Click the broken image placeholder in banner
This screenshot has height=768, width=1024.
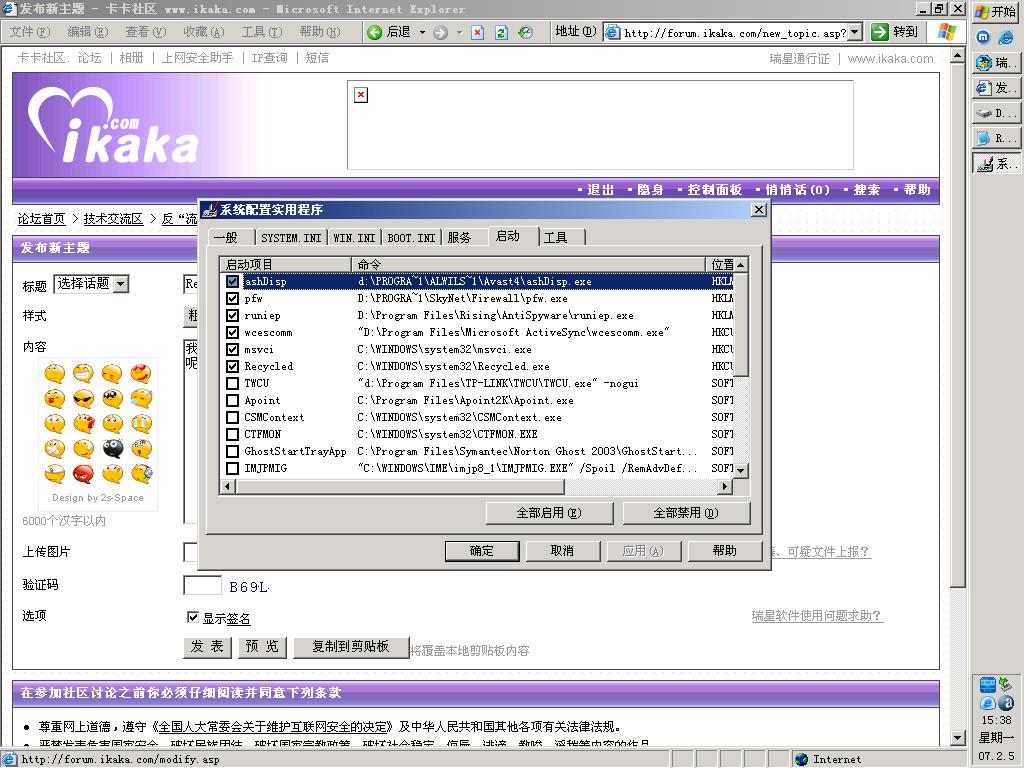click(x=361, y=95)
